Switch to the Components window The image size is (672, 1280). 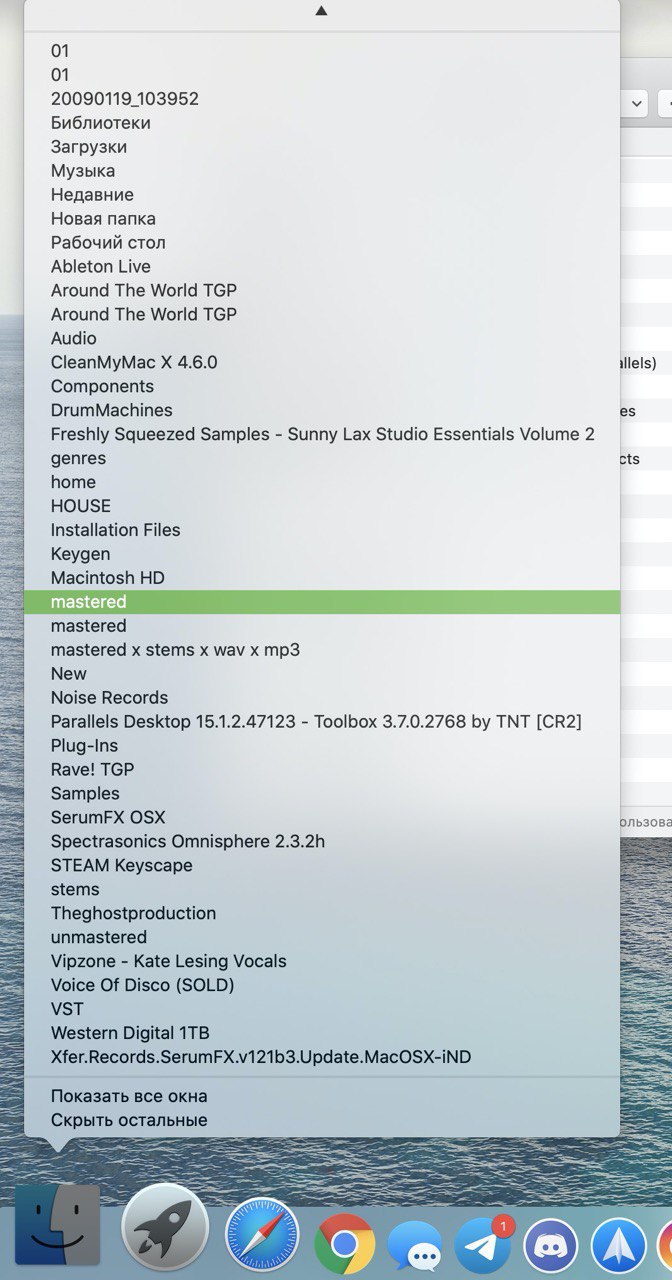(x=322, y=386)
